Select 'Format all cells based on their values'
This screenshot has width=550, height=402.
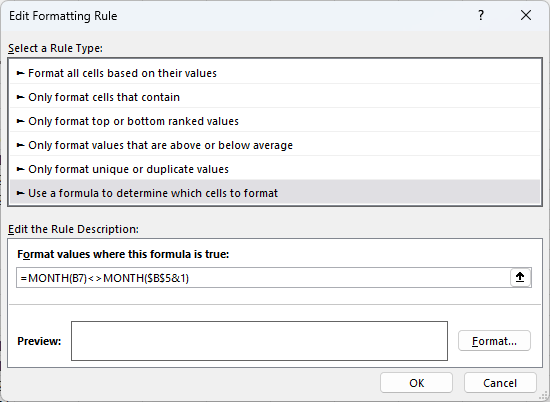(275, 73)
